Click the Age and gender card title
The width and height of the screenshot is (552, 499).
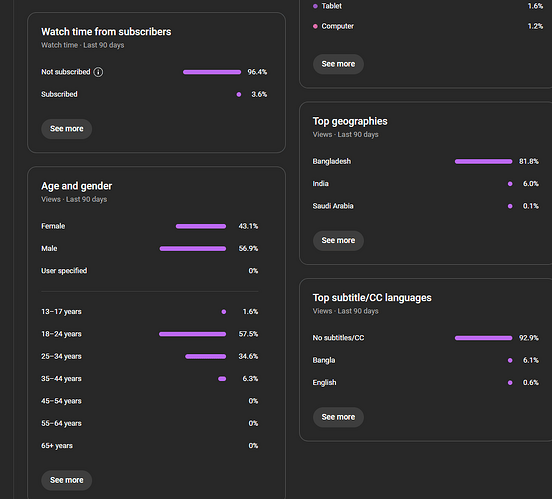77,186
